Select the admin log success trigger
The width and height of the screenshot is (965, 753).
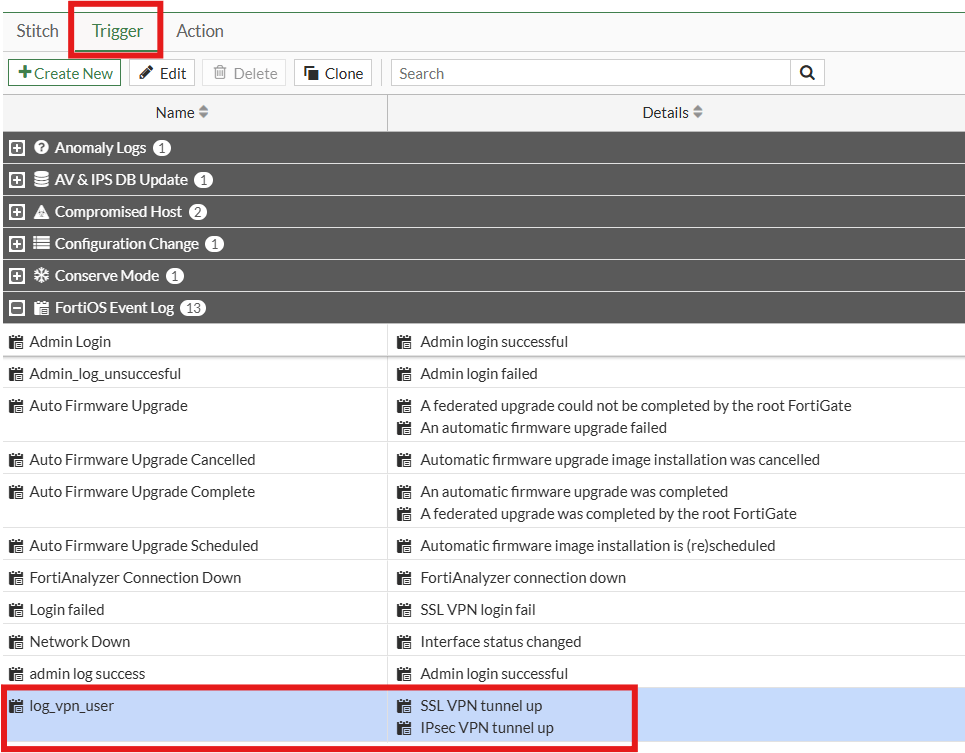[x=87, y=674]
